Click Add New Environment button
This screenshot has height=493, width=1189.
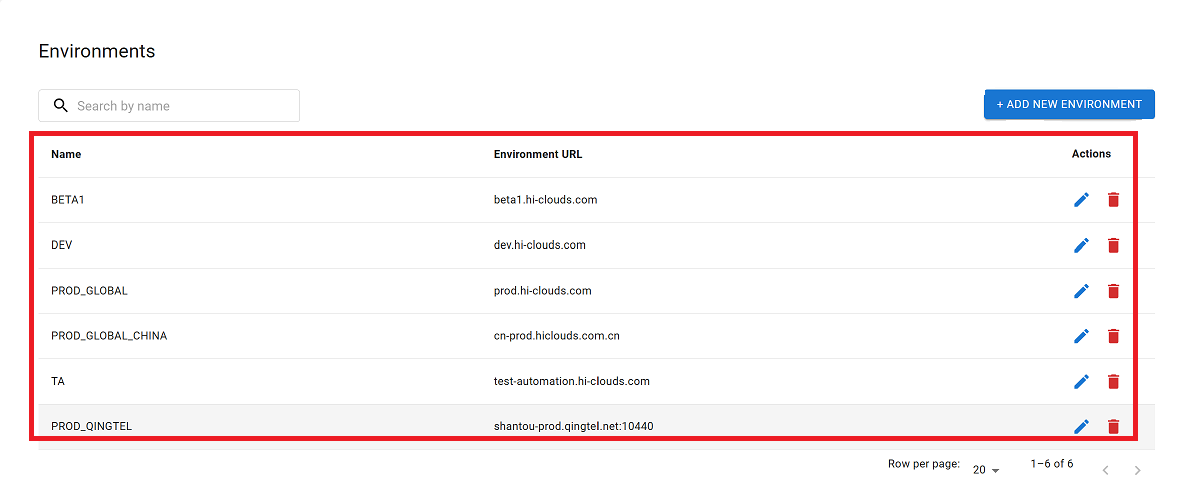click(x=1069, y=104)
